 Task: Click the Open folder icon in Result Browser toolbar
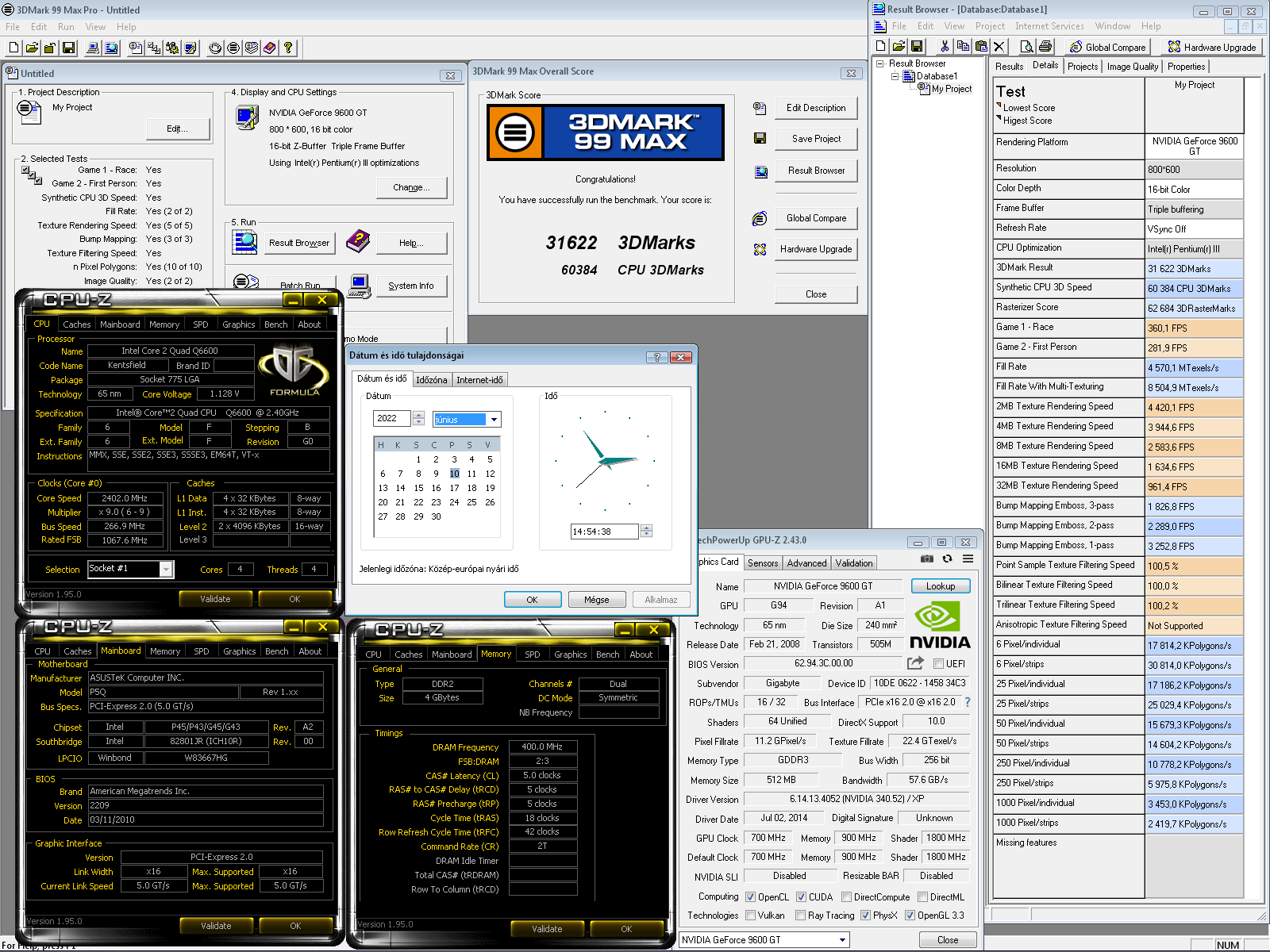[x=899, y=47]
